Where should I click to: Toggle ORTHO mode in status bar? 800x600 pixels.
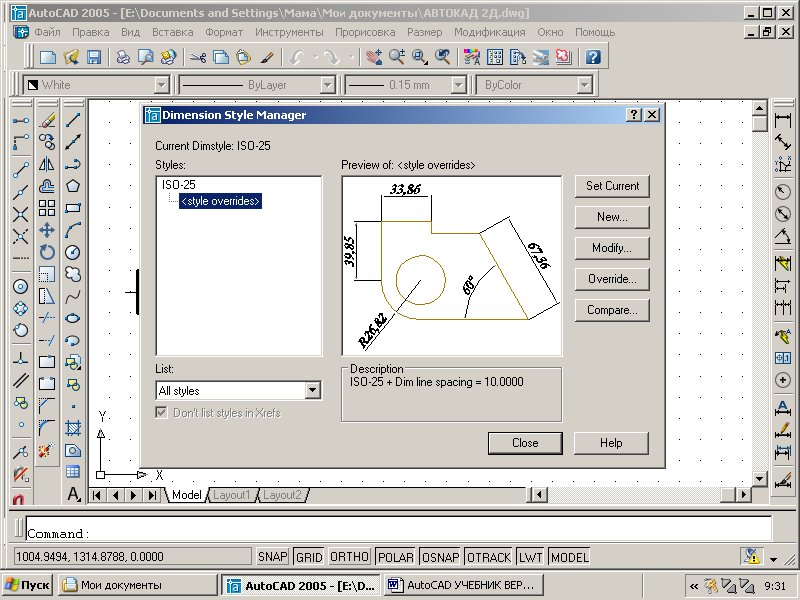349,557
